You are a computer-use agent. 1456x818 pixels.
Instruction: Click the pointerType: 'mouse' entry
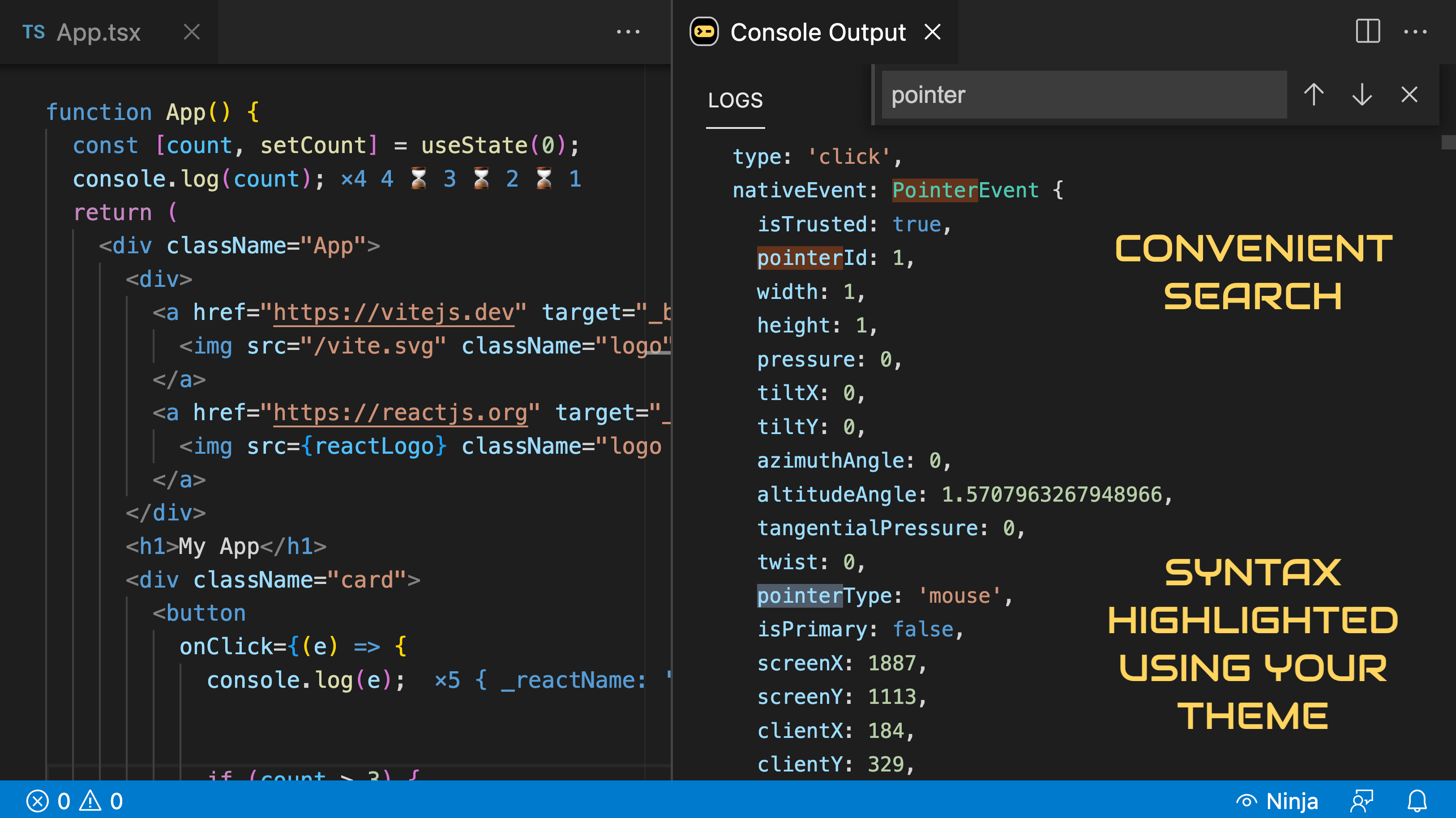click(x=885, y=596)
